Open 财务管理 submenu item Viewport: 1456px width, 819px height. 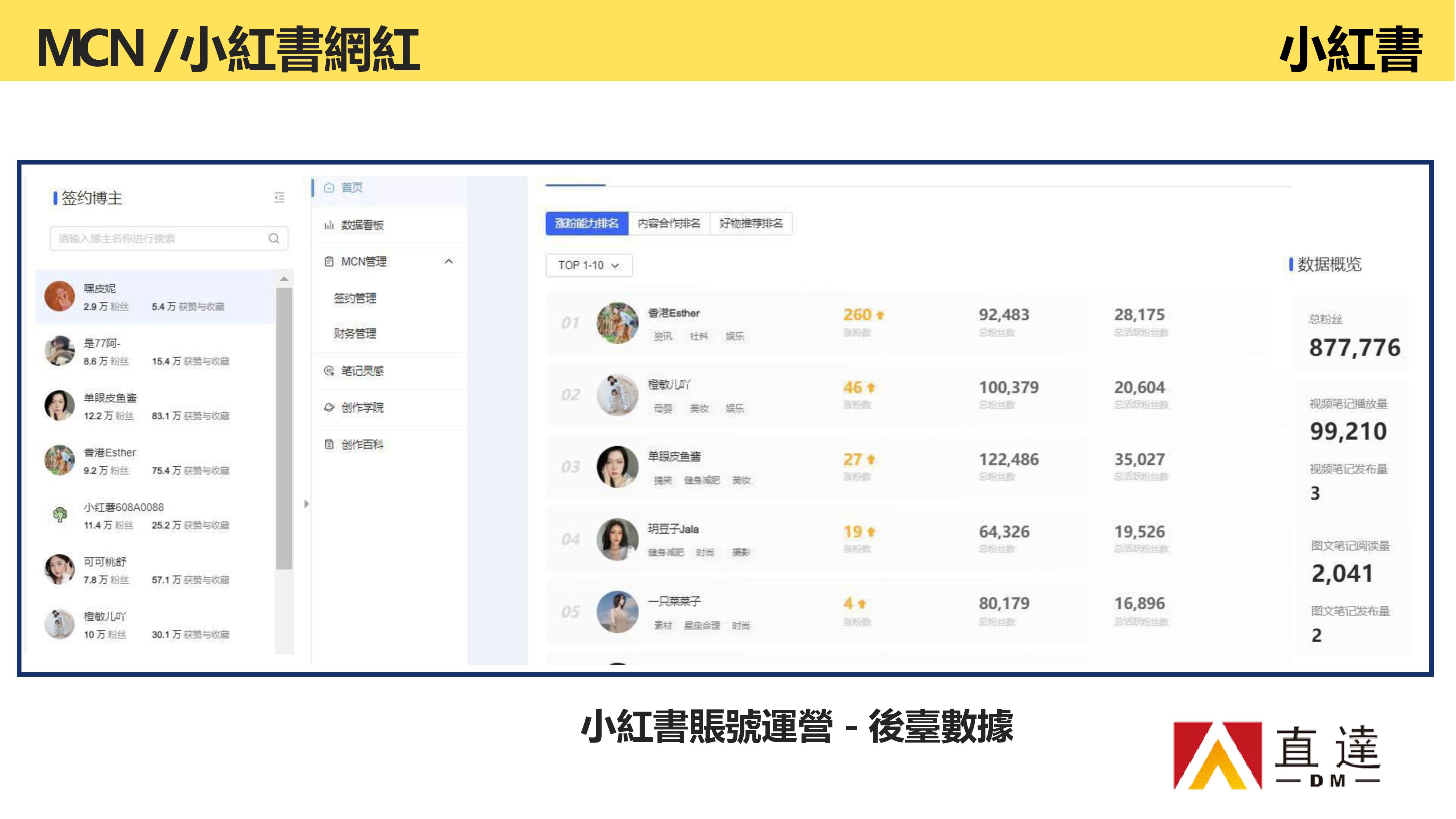[355, 334]
